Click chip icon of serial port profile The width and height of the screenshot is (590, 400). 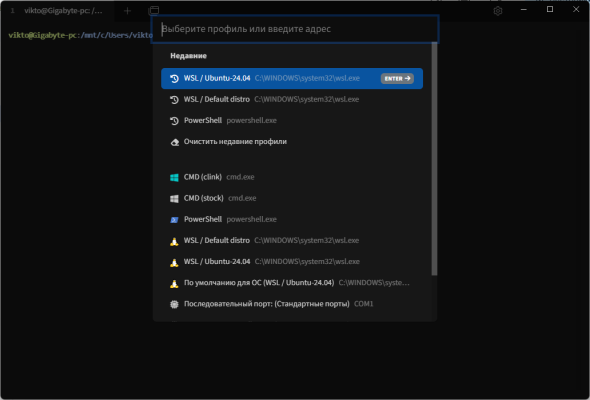pos(174,304)
